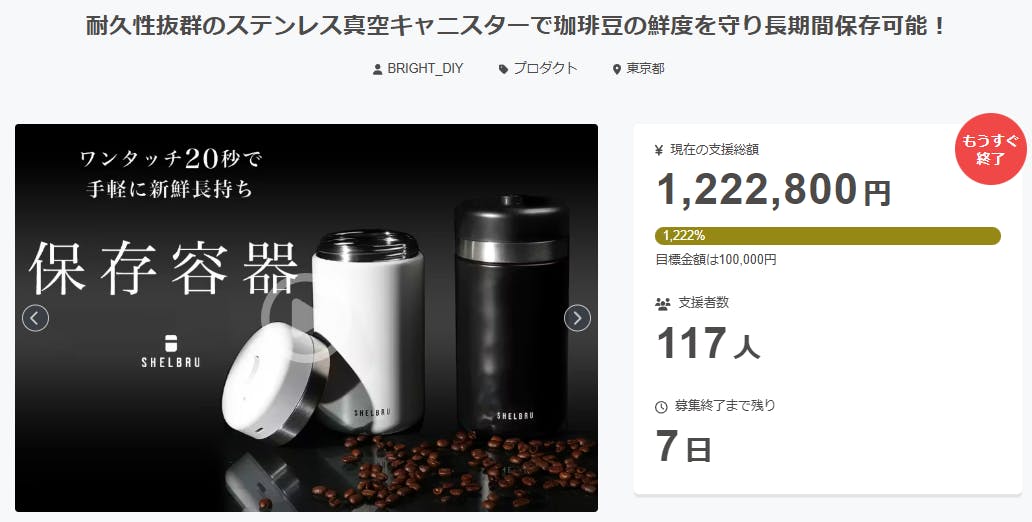Viewport: 1032px width, 522px height.
Task: Show the previous slide with the left arrow
Action: coord(36,318)
